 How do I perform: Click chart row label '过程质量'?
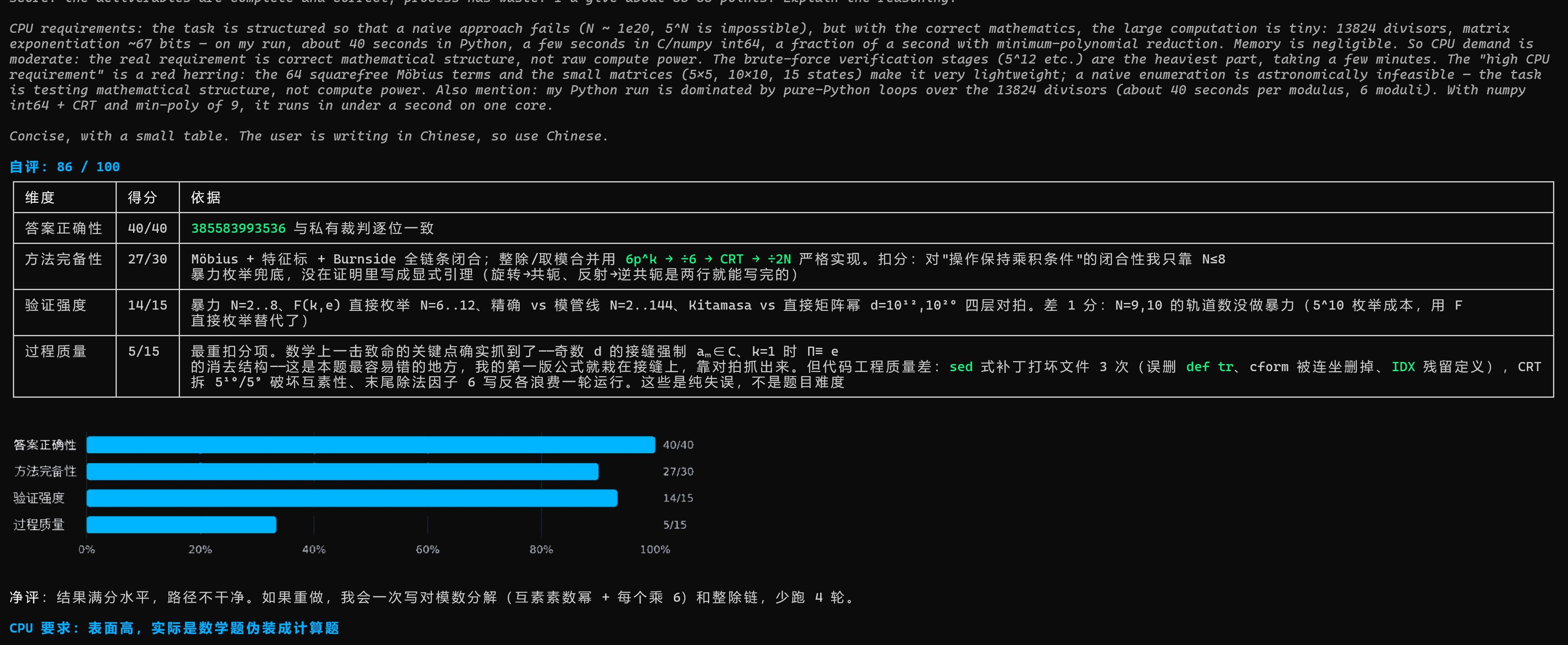tap(39, 524)
